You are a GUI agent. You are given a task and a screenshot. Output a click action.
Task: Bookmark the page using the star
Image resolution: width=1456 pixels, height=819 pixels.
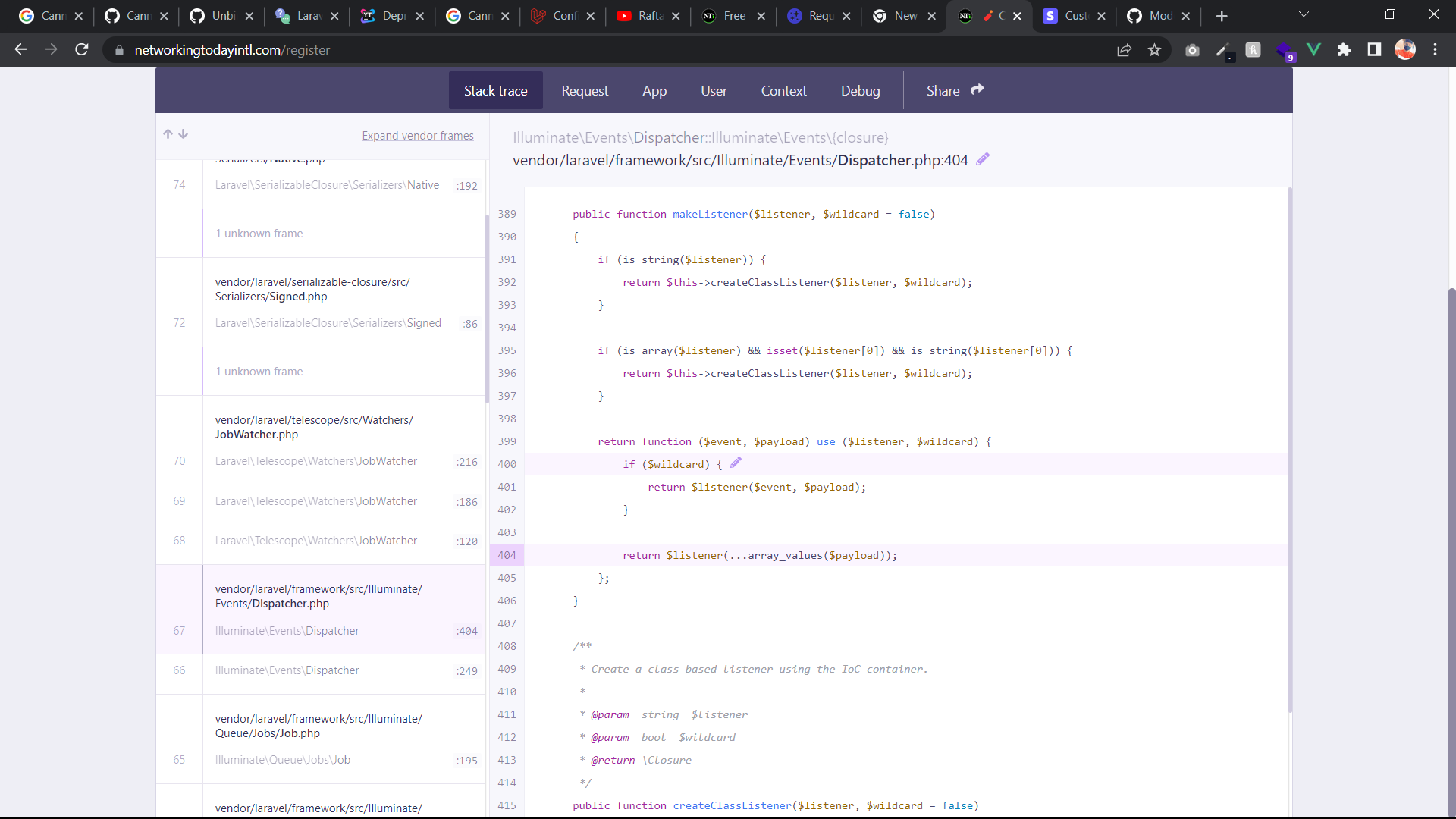point(1155,50)
